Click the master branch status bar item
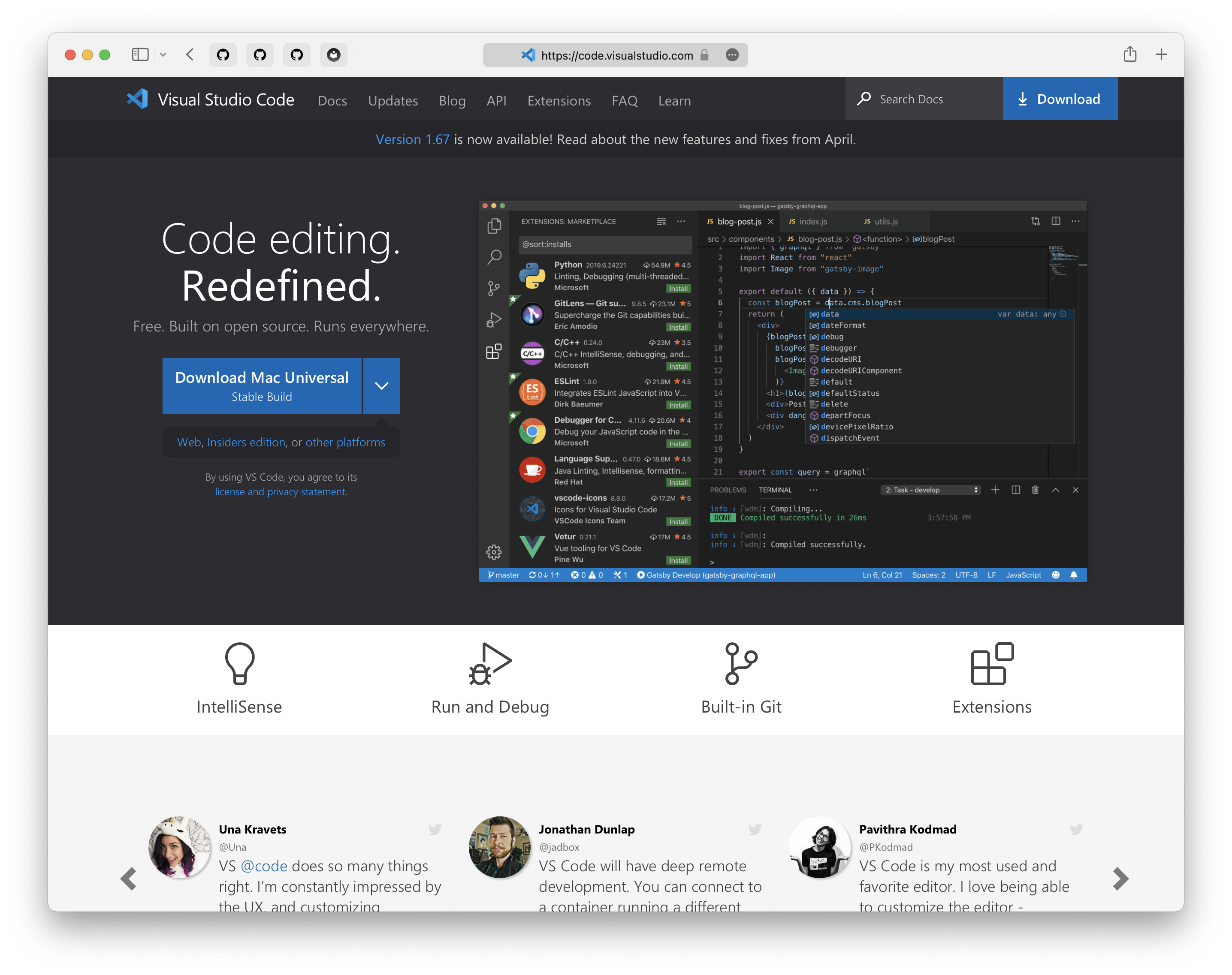Viewport: 1232px width, 975px height. pyautogui.click(x=503, y=575)
